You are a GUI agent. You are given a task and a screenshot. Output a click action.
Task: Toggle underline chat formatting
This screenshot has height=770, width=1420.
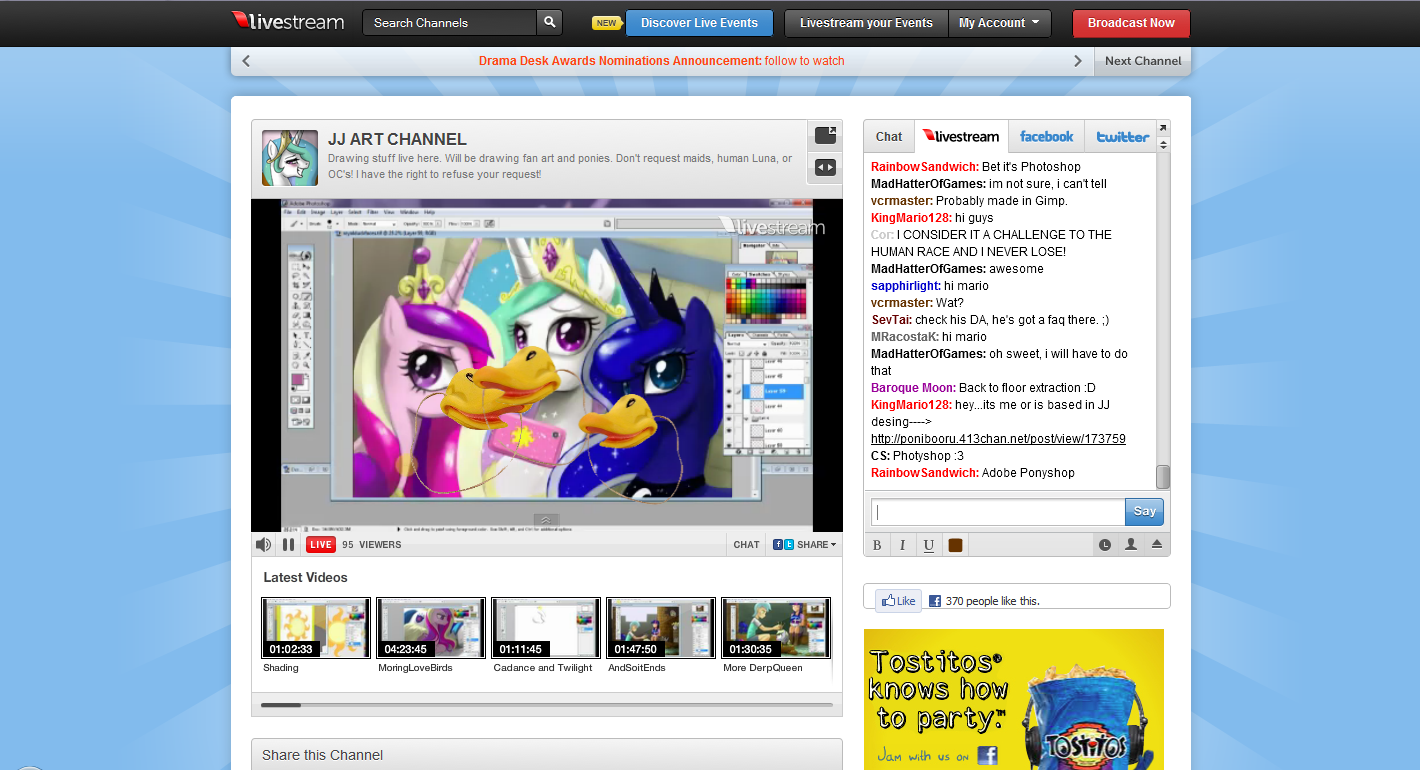[x=929, y=545]
